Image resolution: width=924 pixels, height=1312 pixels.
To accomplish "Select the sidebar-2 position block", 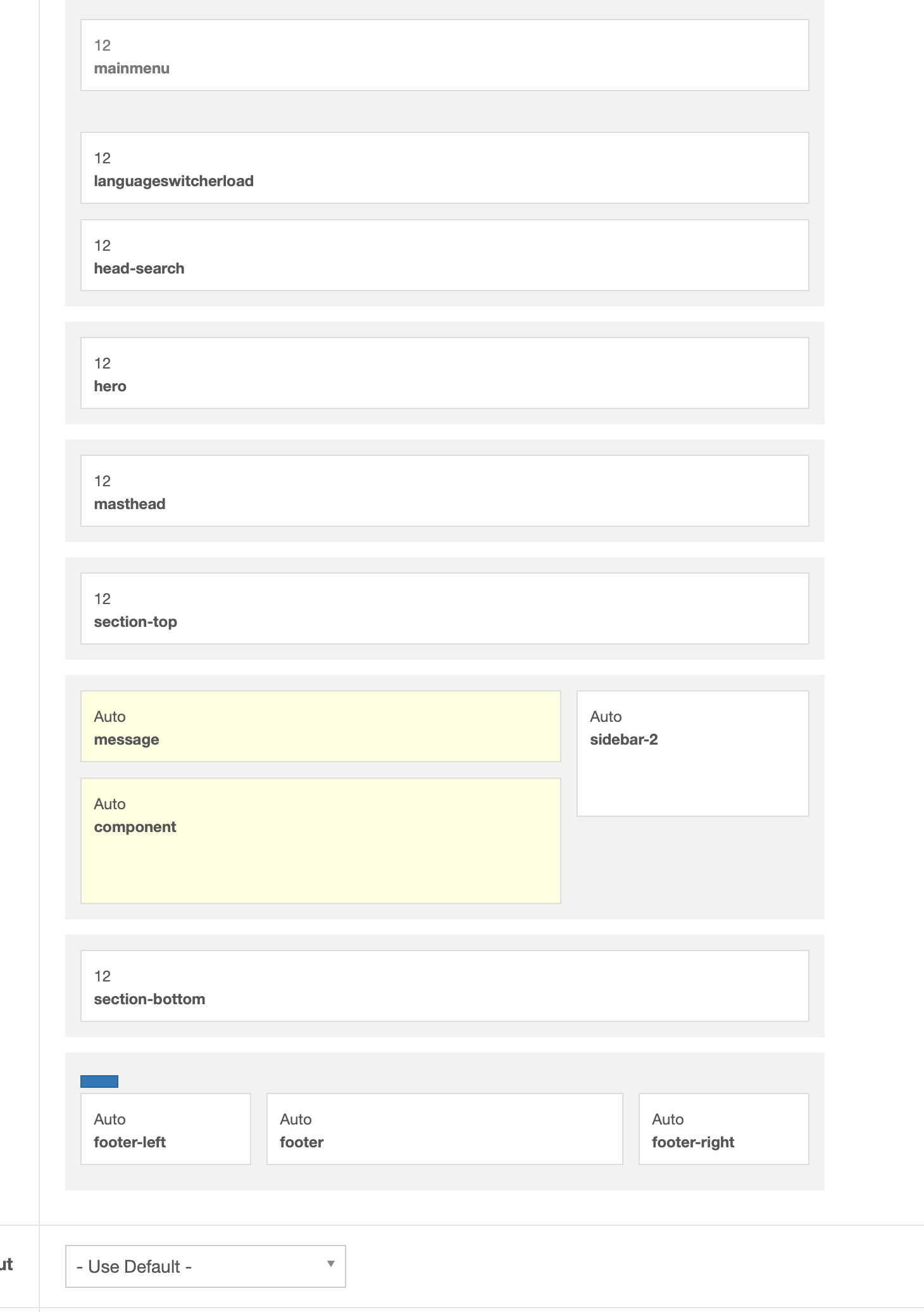I will 692,754.
